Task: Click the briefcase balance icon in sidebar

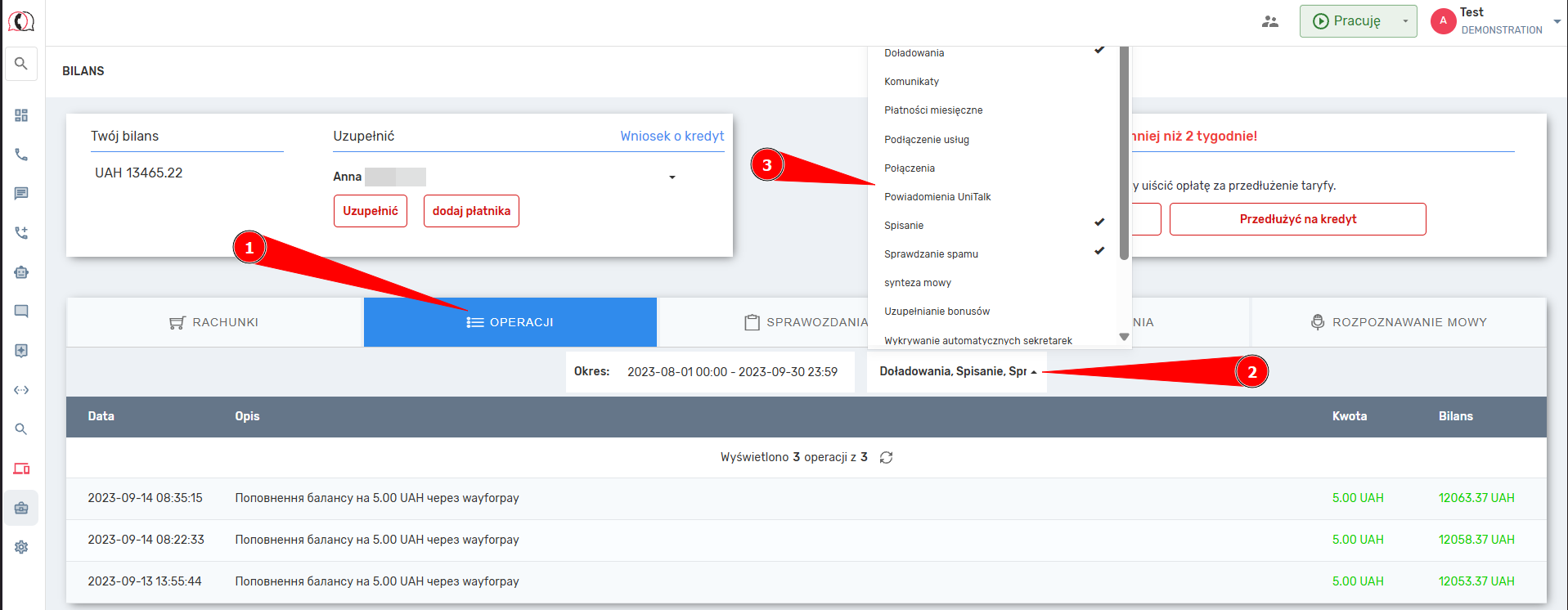Action: click(21, 508)
